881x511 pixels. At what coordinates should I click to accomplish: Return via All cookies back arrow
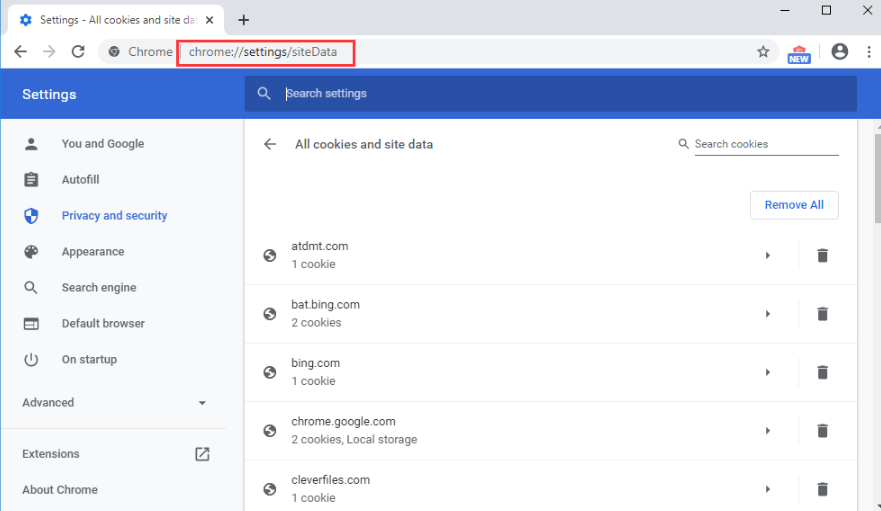point(270,144)
